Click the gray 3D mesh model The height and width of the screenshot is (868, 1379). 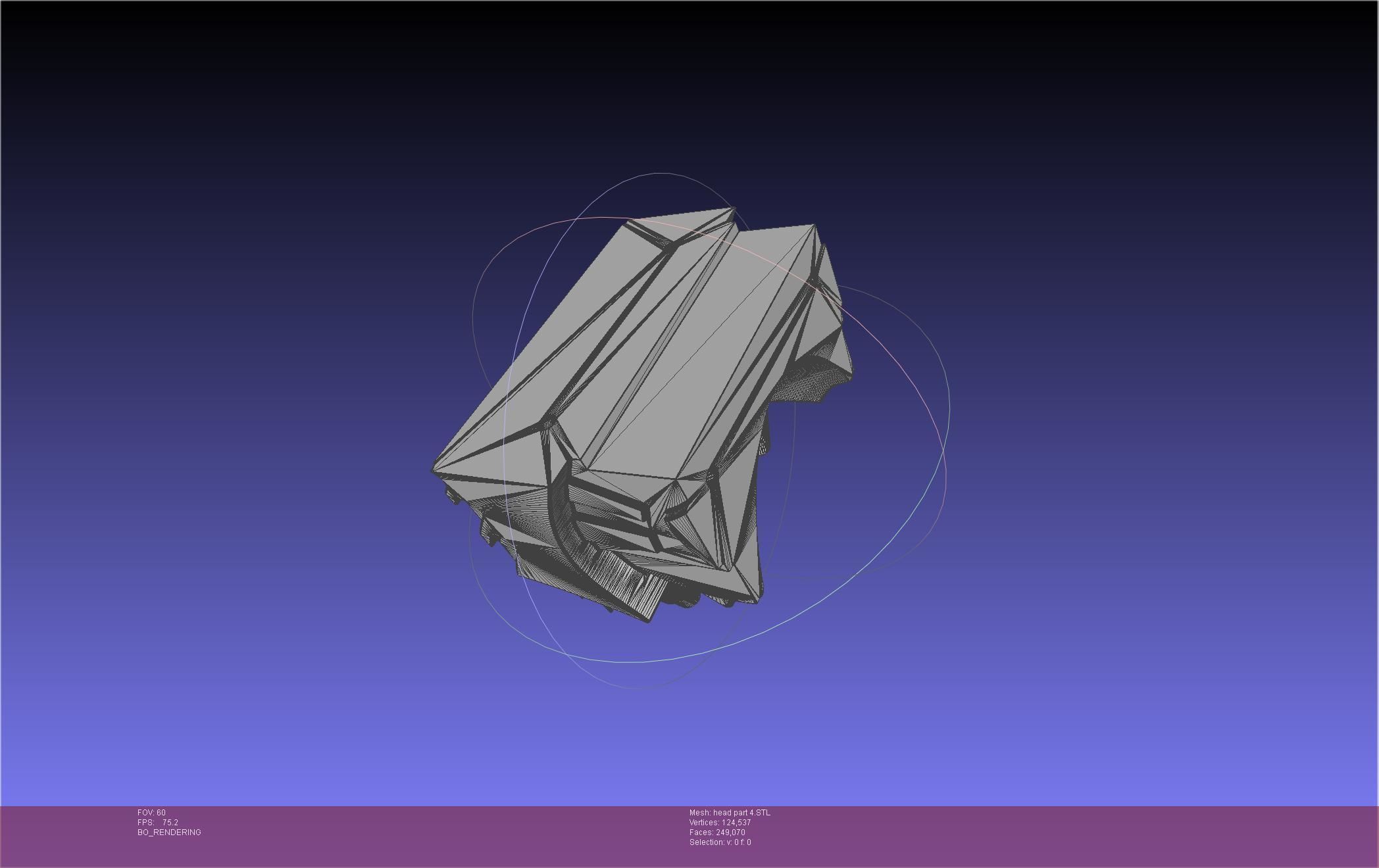(x=641, y=414)
